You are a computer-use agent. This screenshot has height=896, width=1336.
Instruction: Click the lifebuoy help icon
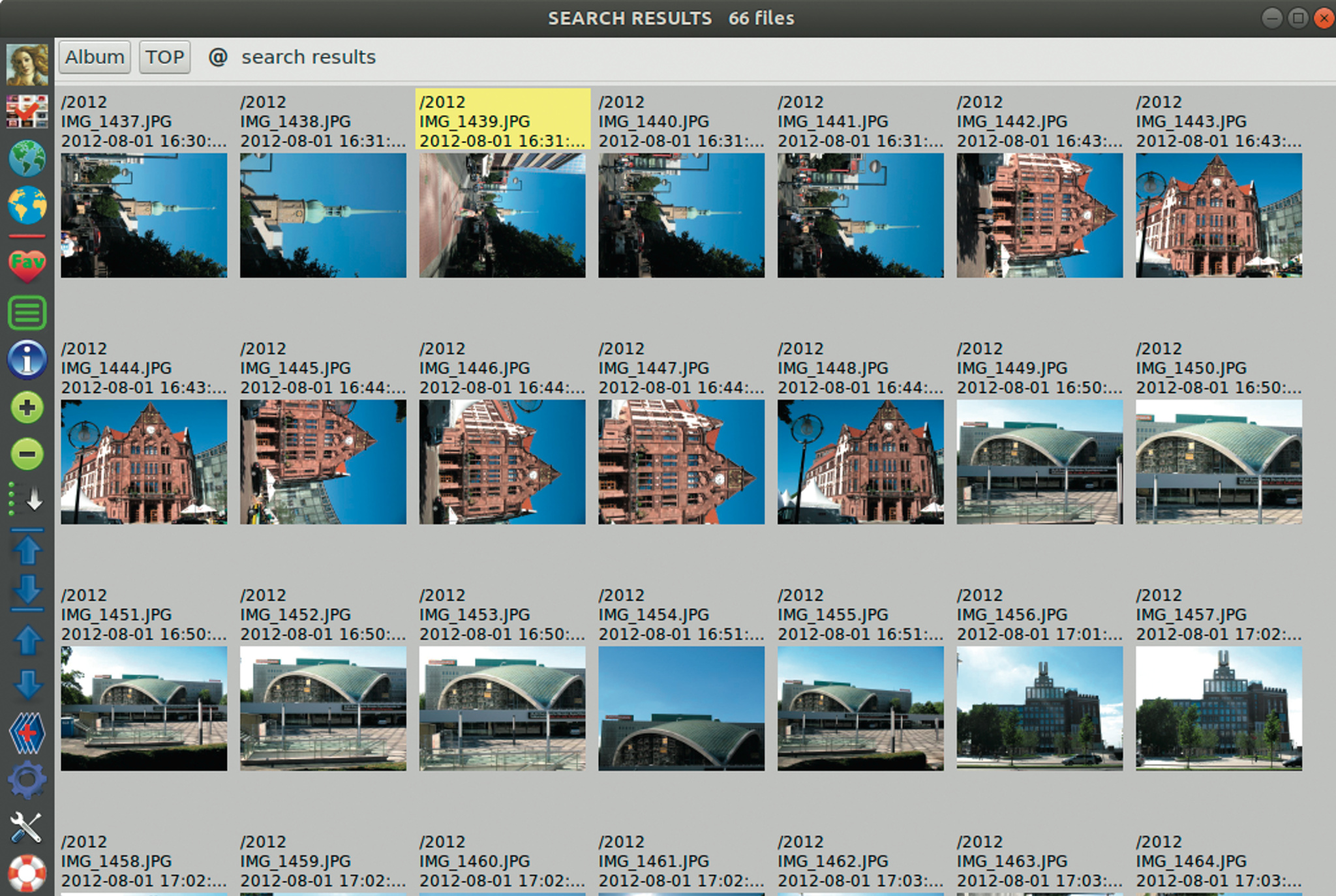pos(27,873)
